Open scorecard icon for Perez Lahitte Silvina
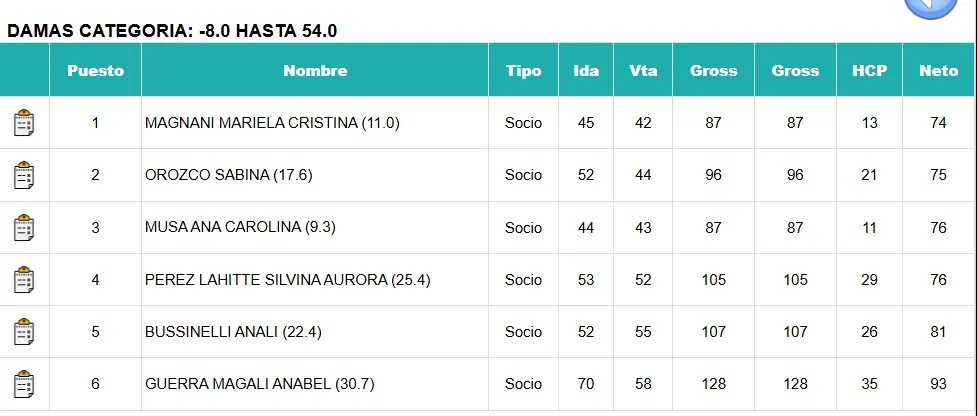This screenshot has width=977, height=416. point(24,280)
